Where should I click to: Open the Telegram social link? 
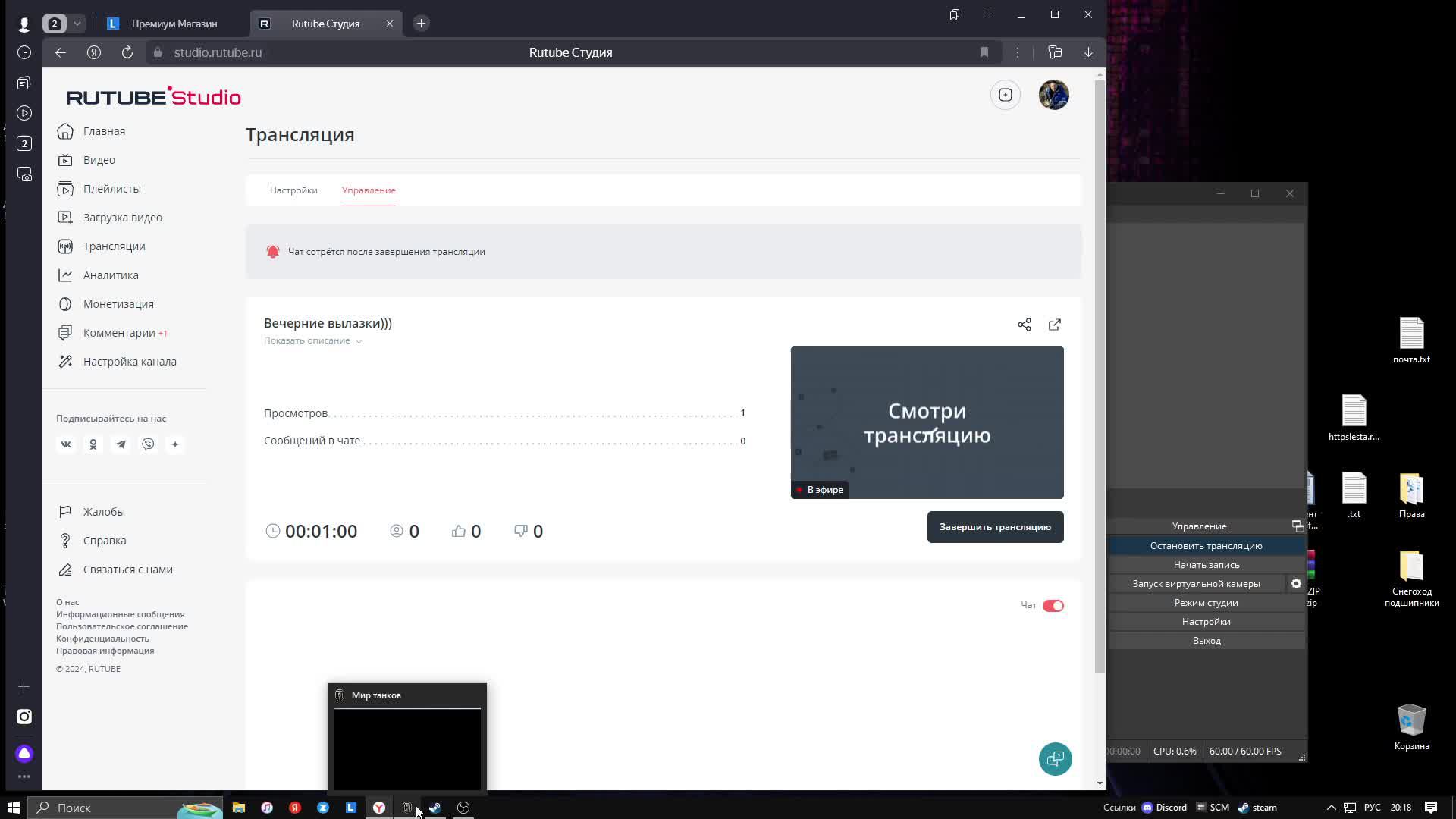[x=121, y=444]
